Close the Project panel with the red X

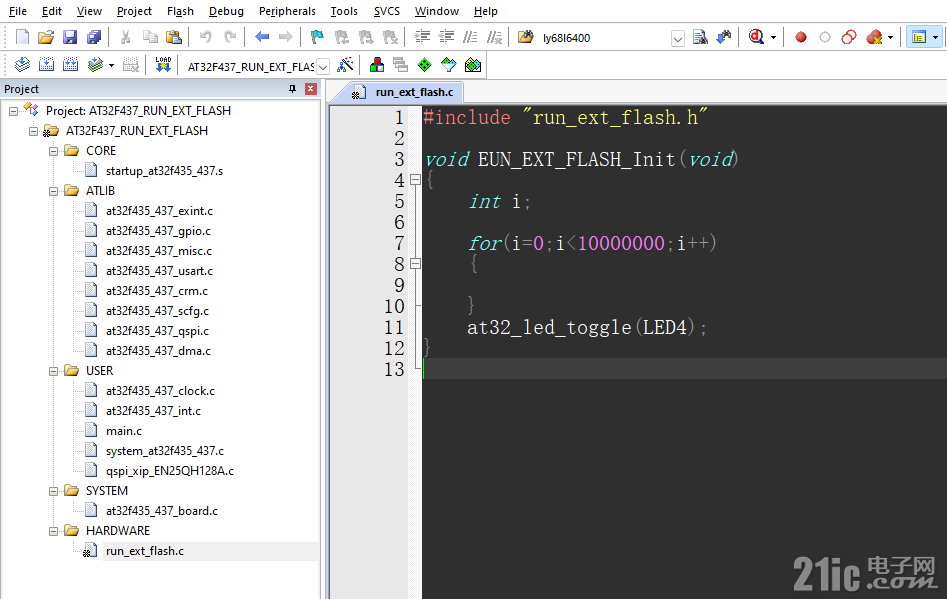click(x=310, y=89)
